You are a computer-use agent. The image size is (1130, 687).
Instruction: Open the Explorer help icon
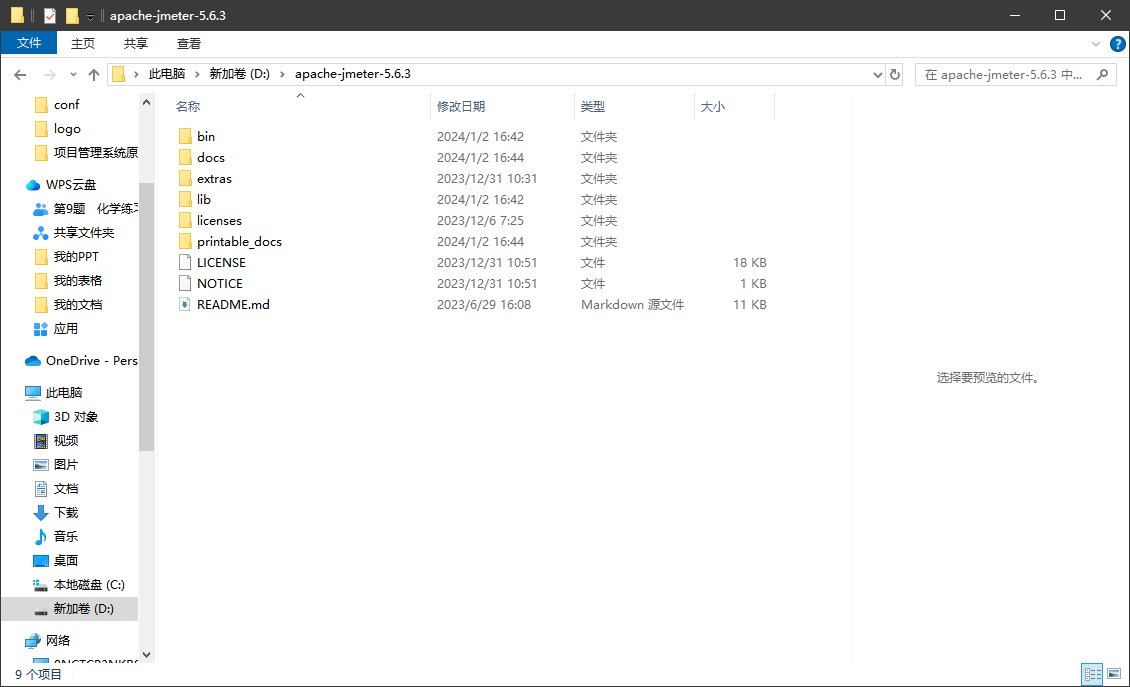(x=1117, y=44)
